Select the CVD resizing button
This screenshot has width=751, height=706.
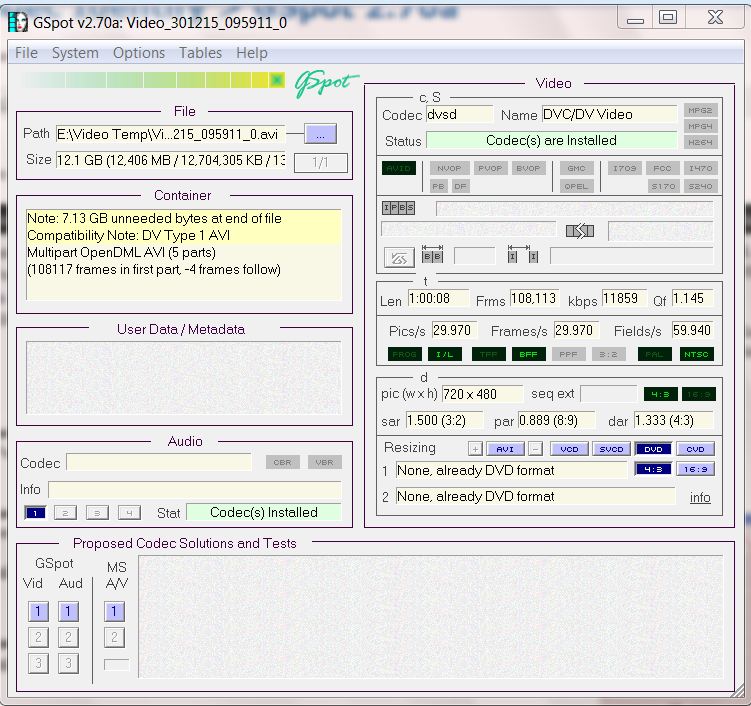[x=695, y=449]
